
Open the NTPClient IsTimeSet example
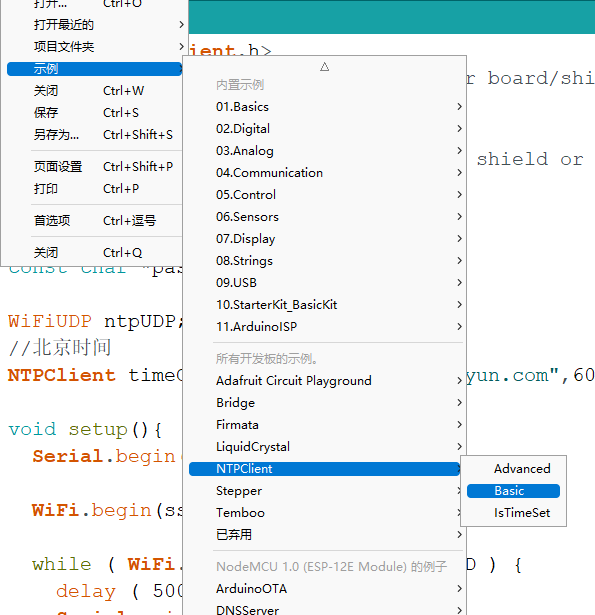pyautogui.click(x=513, y=513)
